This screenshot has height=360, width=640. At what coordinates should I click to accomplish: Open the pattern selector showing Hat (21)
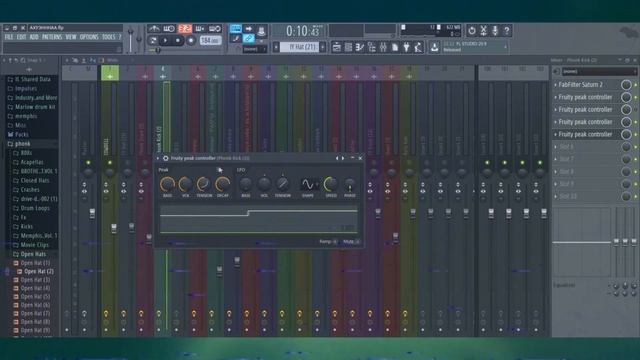point(300,47)
